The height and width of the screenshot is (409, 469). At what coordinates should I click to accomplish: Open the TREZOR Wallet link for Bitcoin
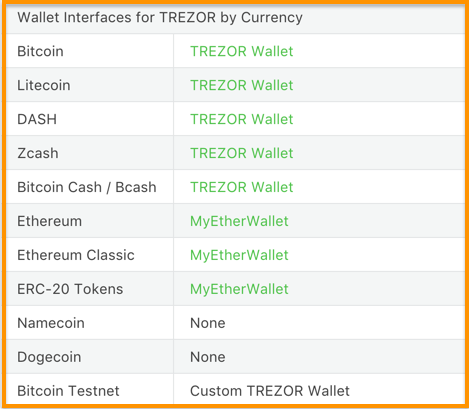pos(242,51)
